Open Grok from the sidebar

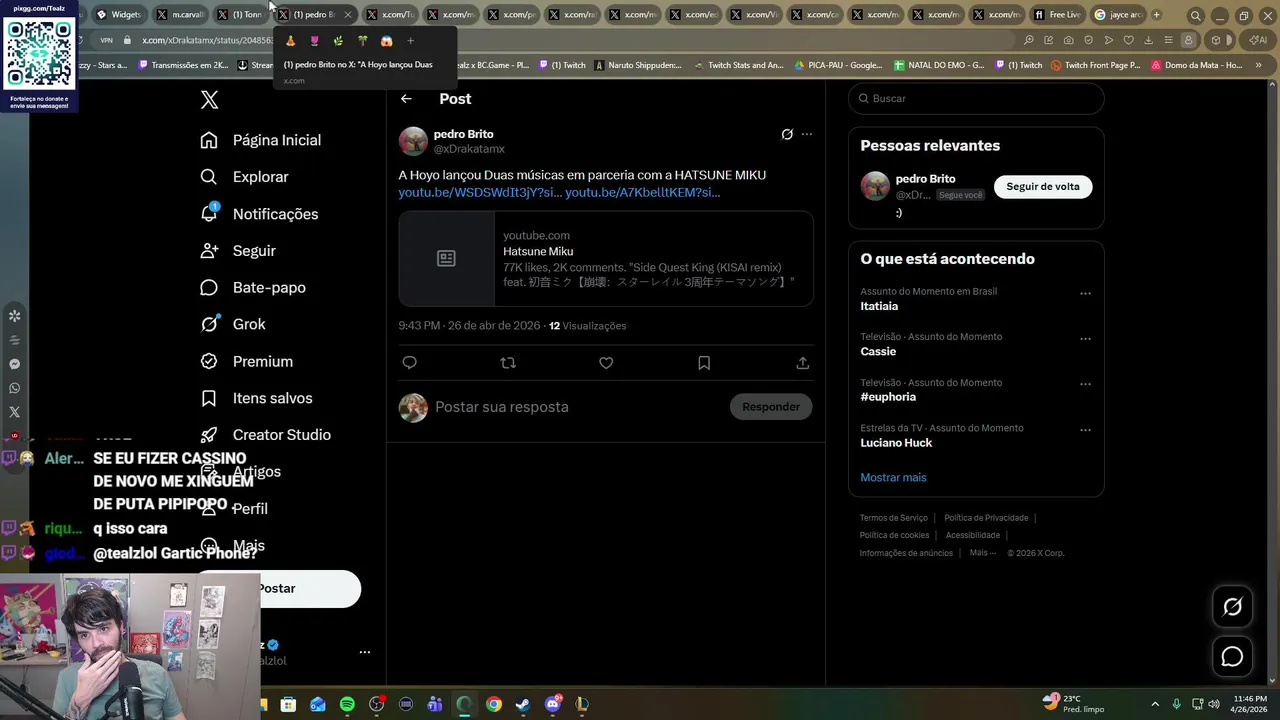click(x=232, y=324)
